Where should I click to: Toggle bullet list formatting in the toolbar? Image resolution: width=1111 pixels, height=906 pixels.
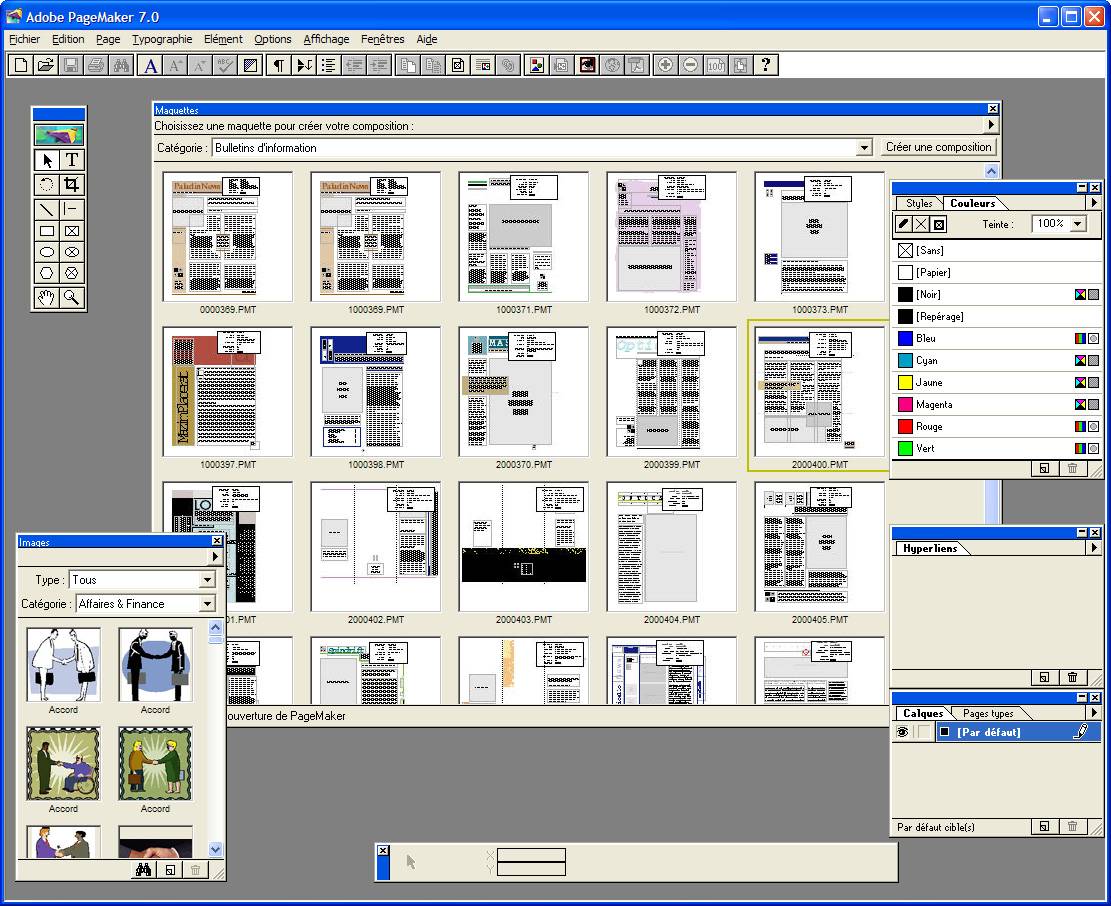pyautogui.click(x=328, y=64)
